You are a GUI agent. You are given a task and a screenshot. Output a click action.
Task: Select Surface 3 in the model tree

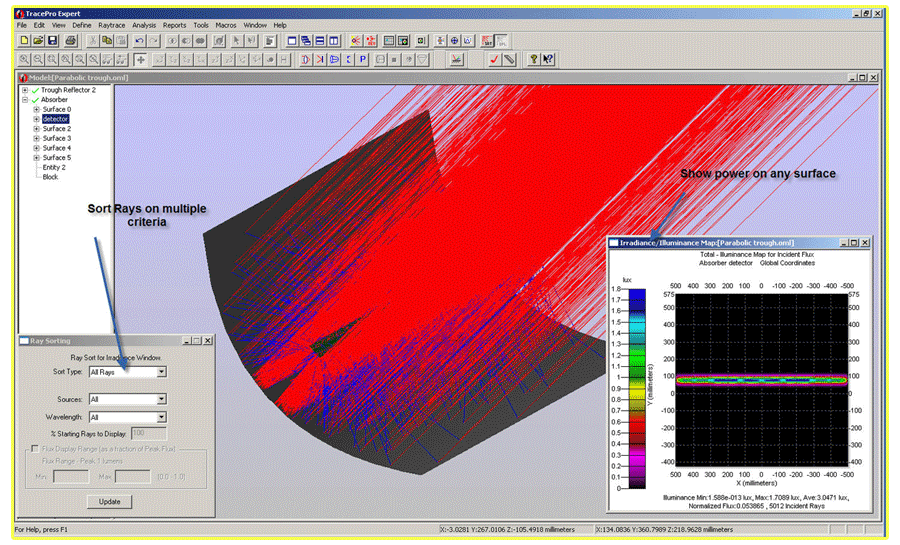tap(56, 138)
